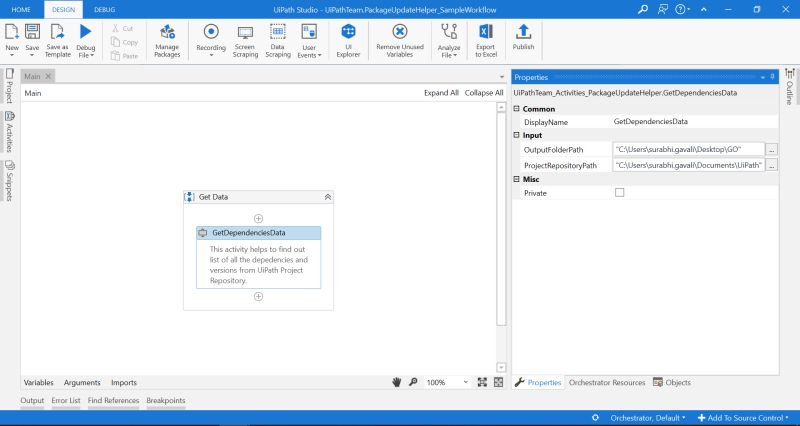Click Save as Template icon
The width and height of the screenshot is (800, 426).
[x=57, y=32]
